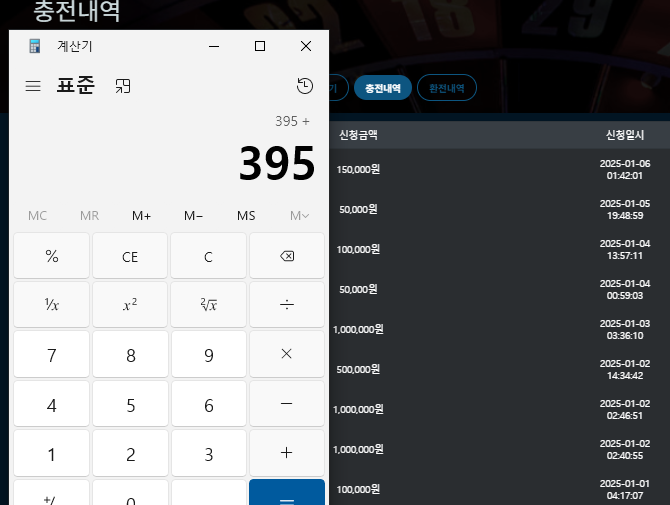The height and width of the screenshot is (505, 670).
Task: Select the 2025-01-06 01:42:01 date cell
Action: coord(625,170)
